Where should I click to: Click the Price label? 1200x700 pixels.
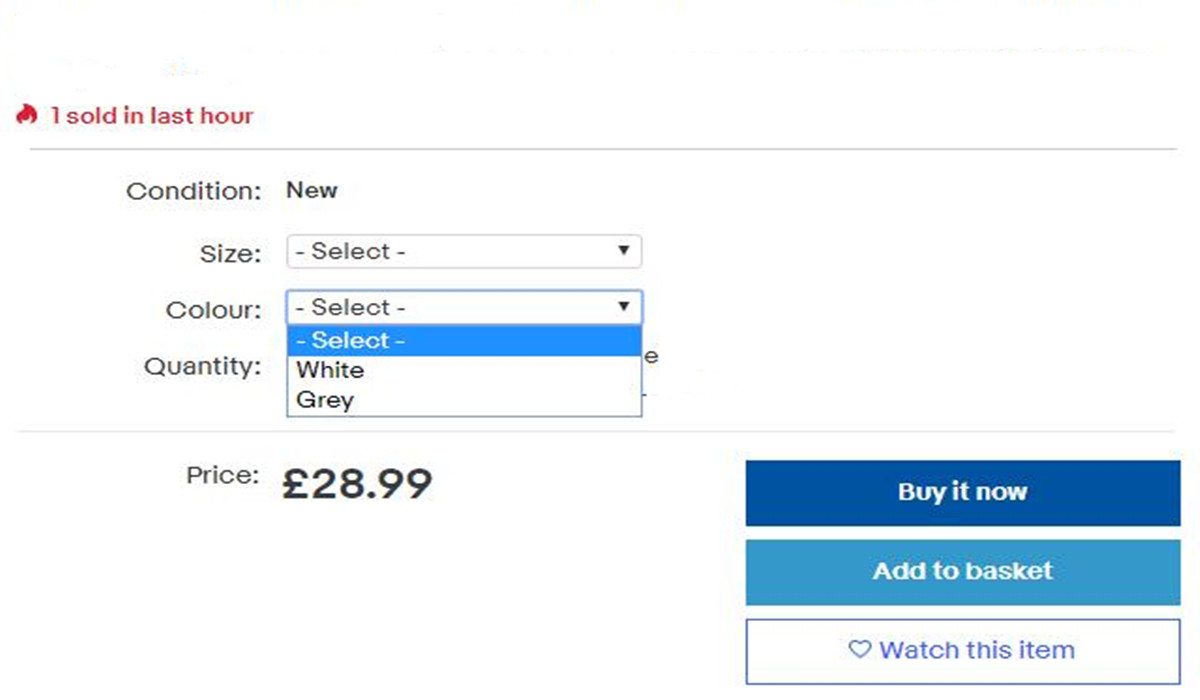coord(222,475)
